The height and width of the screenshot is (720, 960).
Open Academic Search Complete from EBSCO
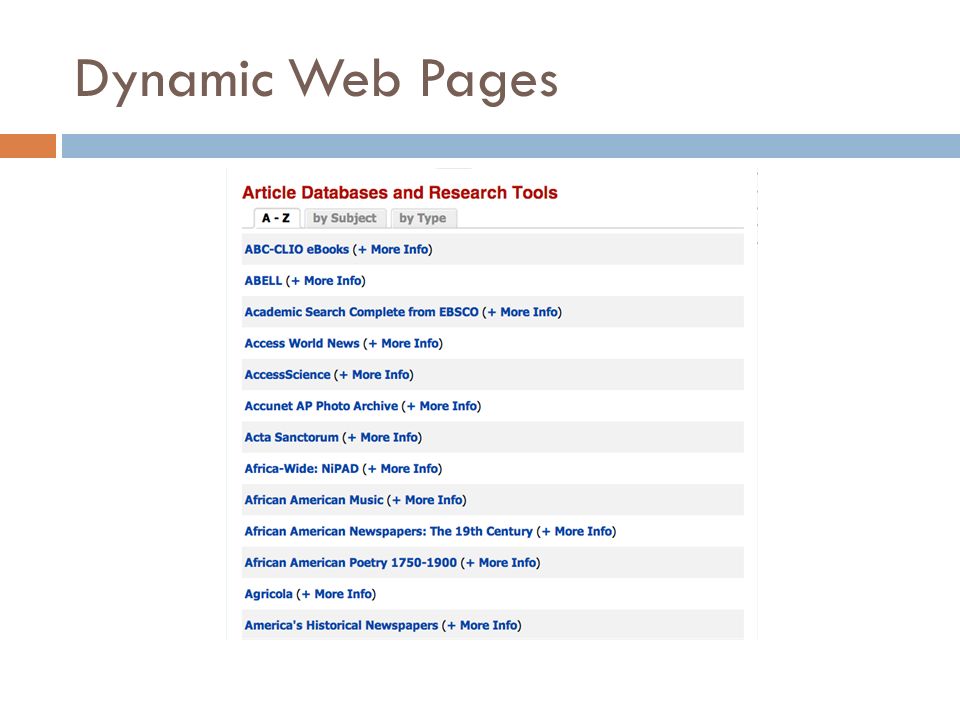point(361,312)
